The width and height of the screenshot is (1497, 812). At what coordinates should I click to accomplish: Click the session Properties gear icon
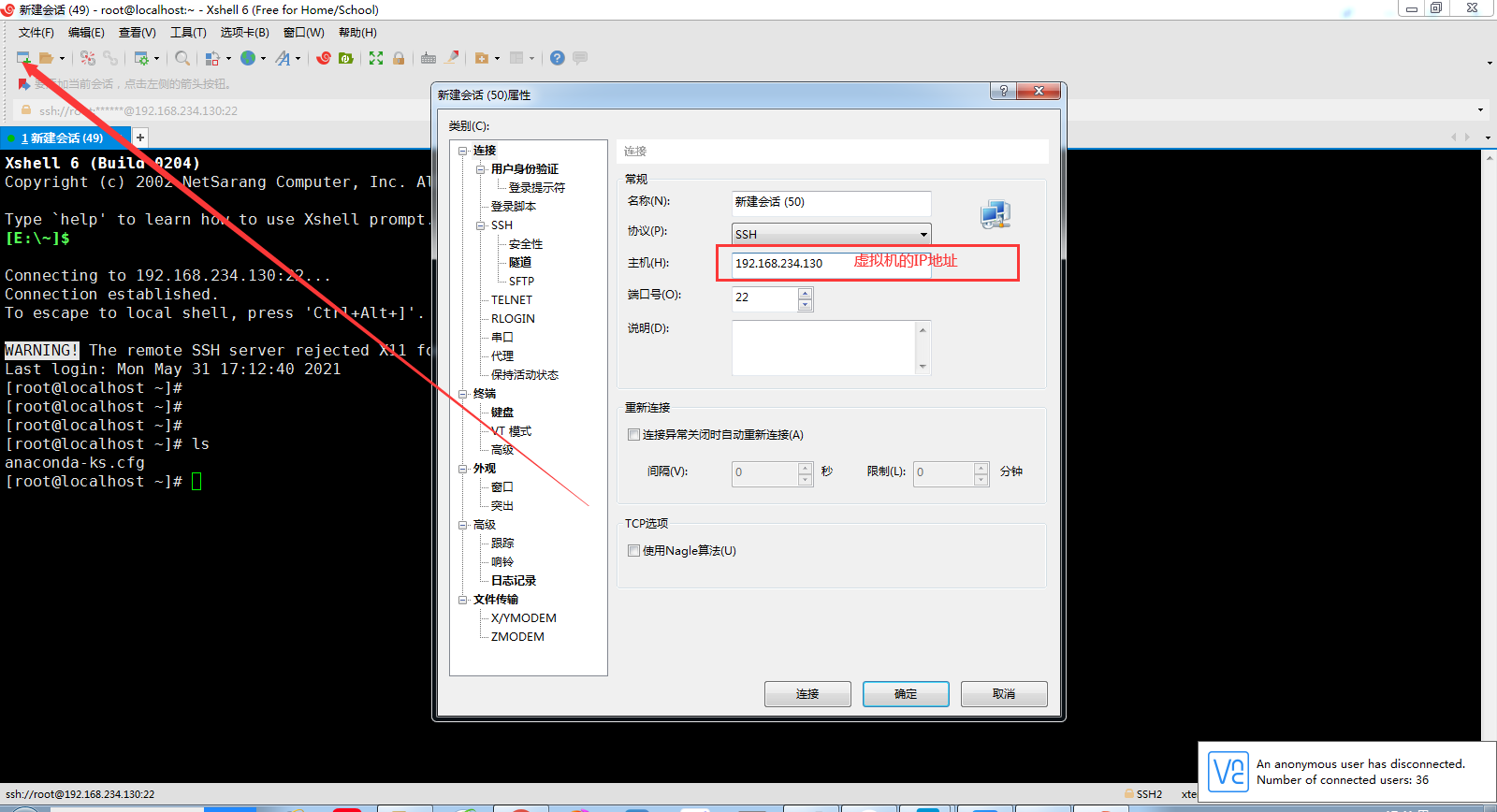click(x=141, y=58)
